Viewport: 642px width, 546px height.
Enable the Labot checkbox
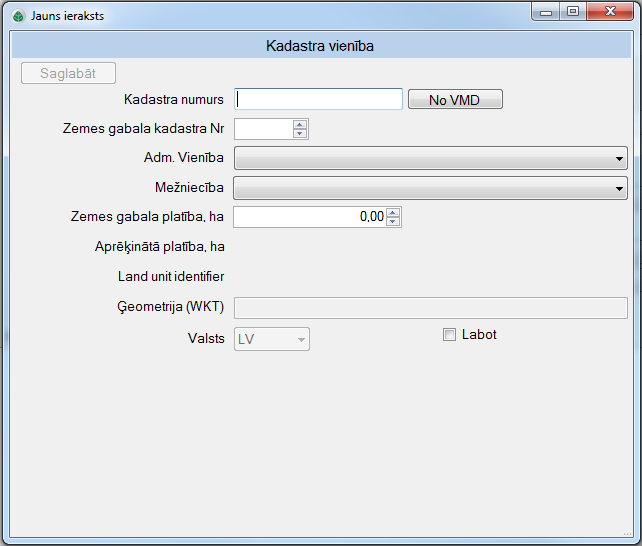[449, 335]
